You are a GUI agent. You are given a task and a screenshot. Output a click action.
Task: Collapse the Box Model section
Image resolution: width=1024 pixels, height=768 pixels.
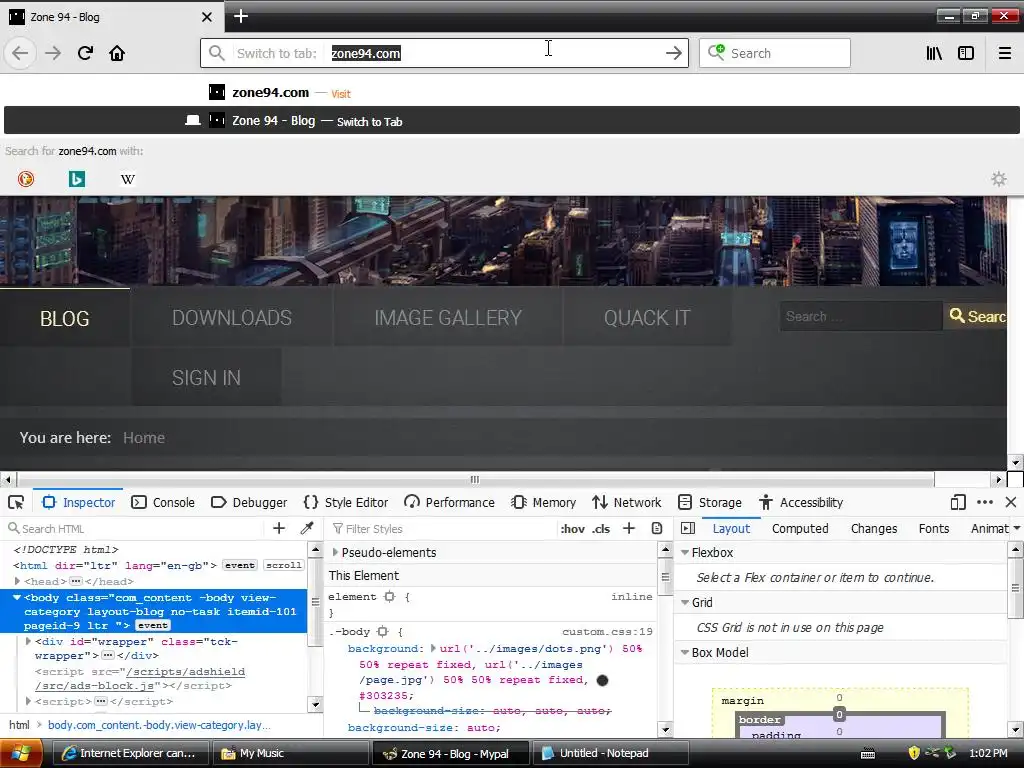pos(685,652)
